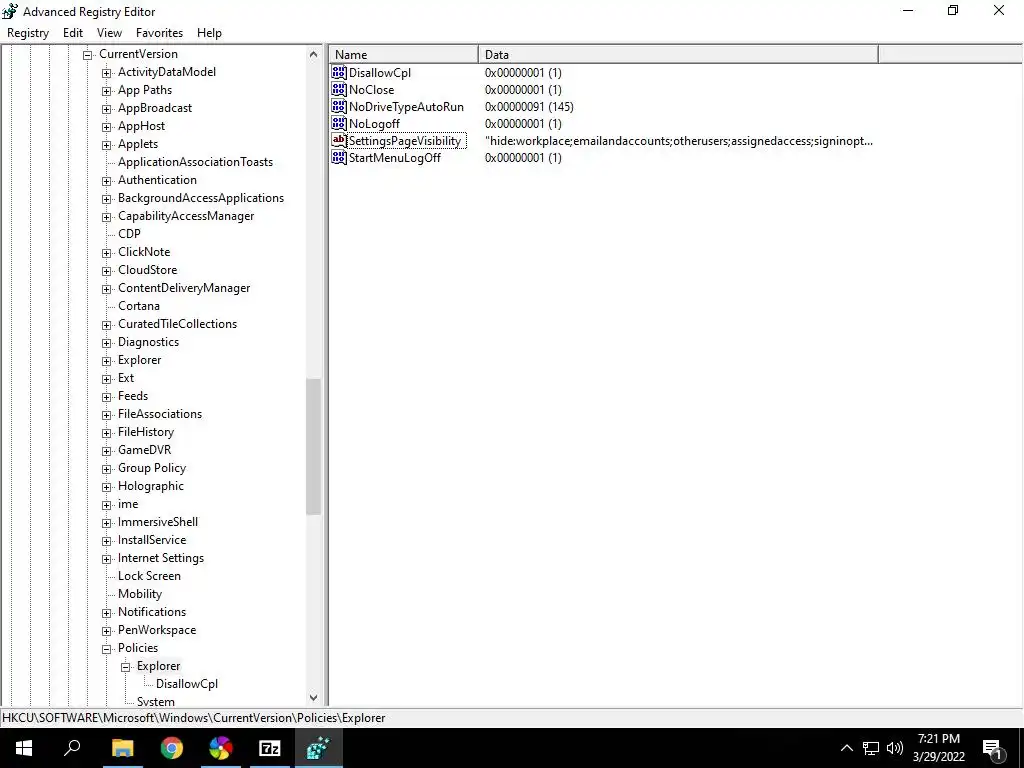Collapse the Policies key
Screen dimensions: 1024x768
coord(106,648)
